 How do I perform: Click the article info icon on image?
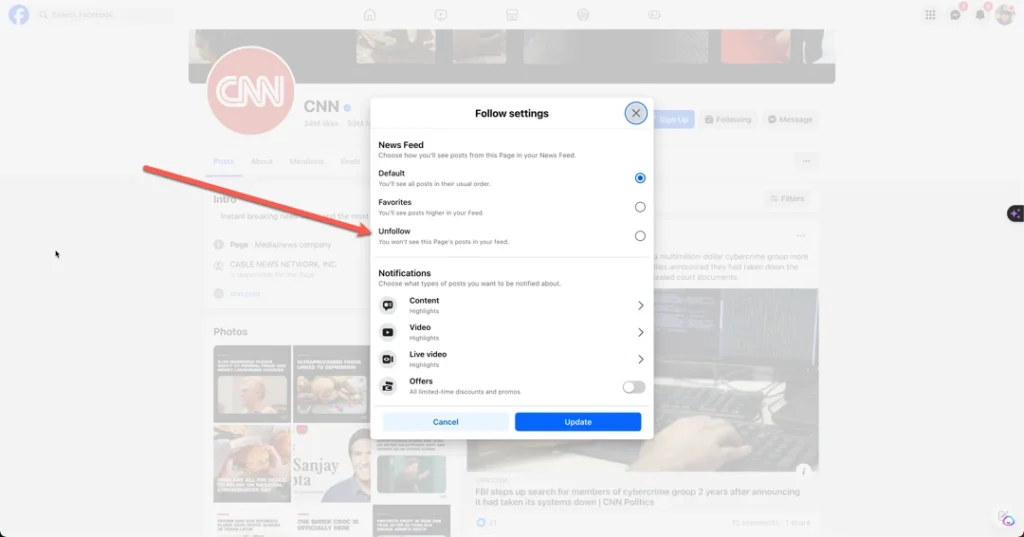coord(804,470)
